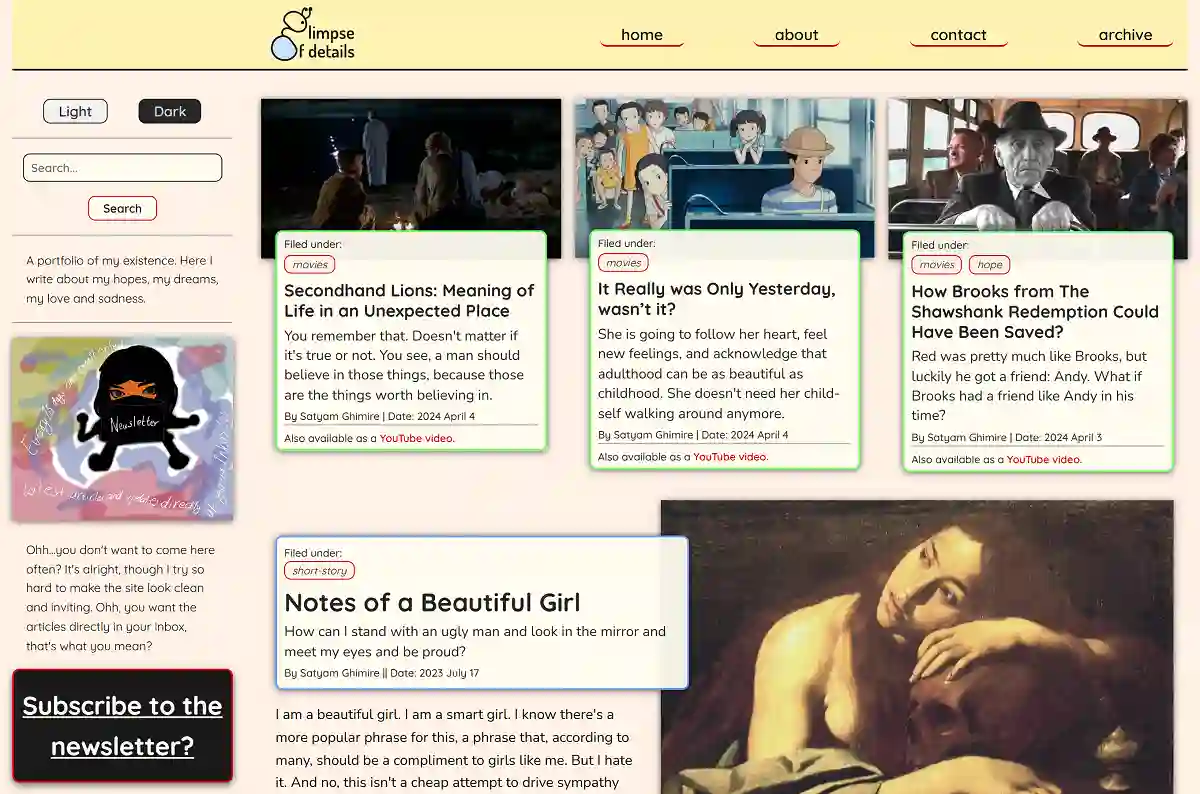Visit the archive section

pyautogui.click(x=1124, y=34)
